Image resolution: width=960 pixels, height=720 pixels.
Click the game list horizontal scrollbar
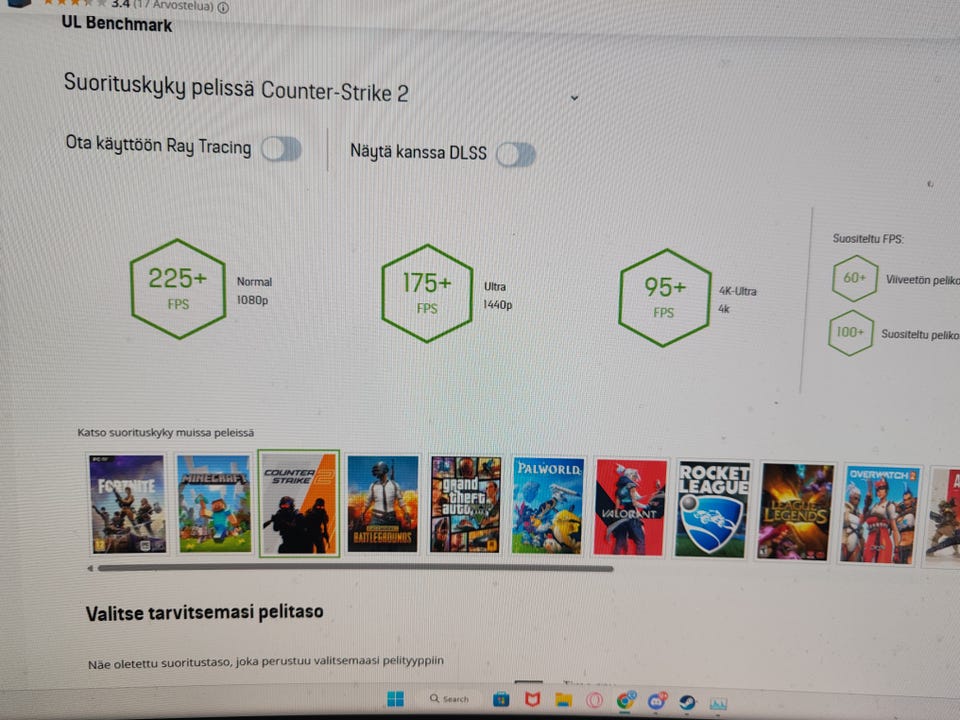coord(355,569)
